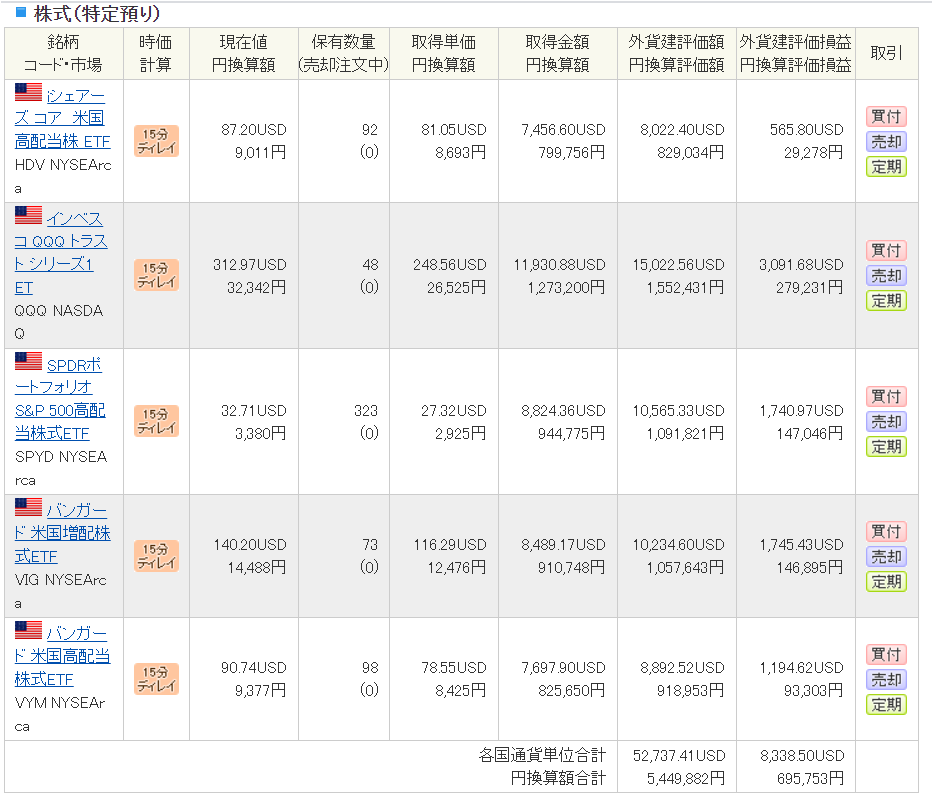The height and width of the screenshot is (809, 933).
Task: Click the 取得金額 column header
Action: [x=558, y=54]
